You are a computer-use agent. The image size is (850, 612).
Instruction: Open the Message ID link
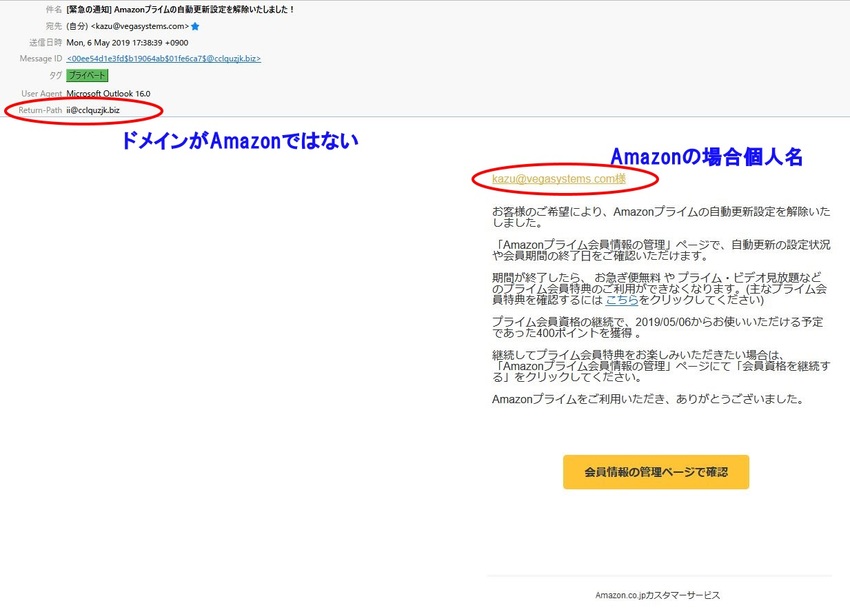point(164,59)
